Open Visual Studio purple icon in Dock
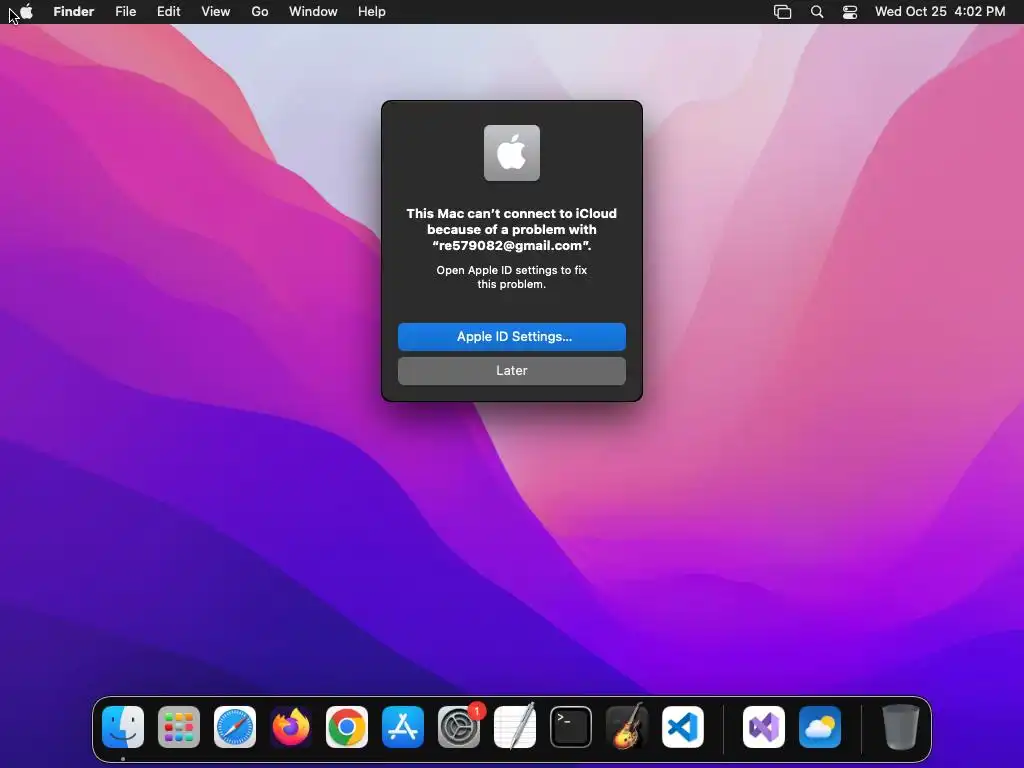1024x768 pixels. (x=764, y=727)
